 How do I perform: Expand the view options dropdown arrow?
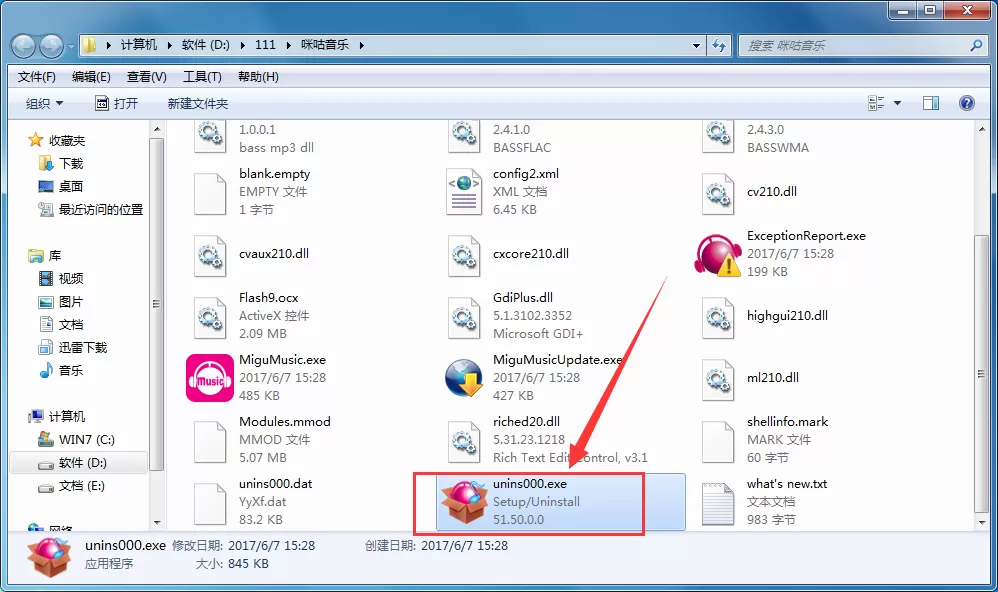897,103
